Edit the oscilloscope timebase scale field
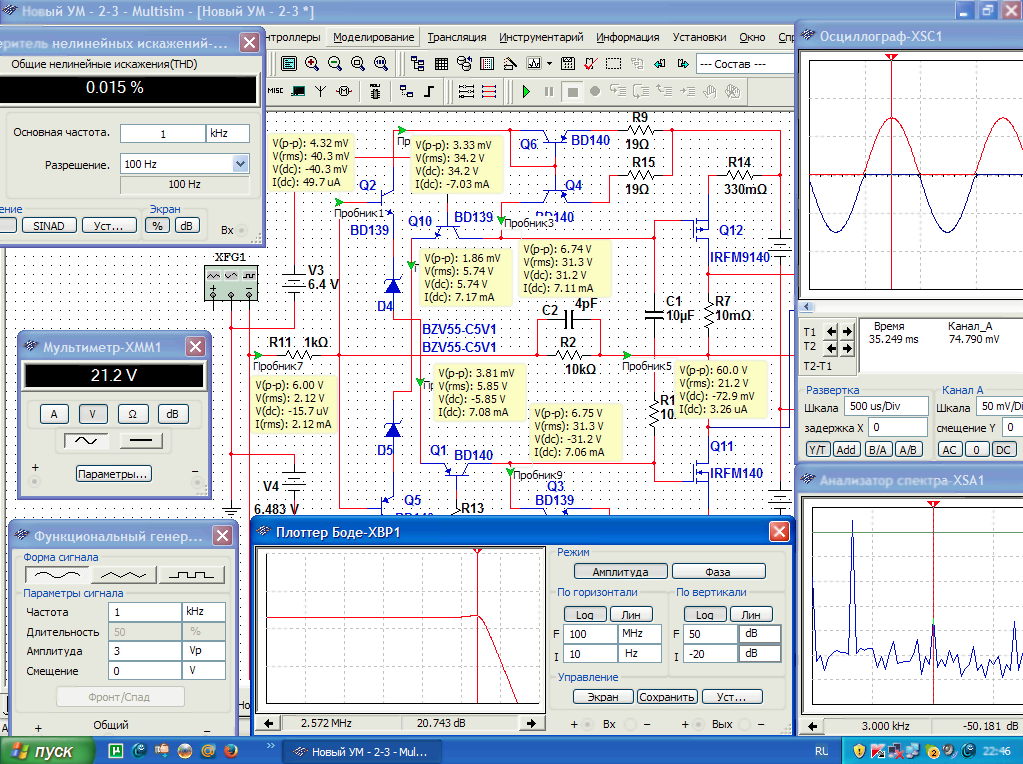 pyautogui.click(x=886, y=406)
